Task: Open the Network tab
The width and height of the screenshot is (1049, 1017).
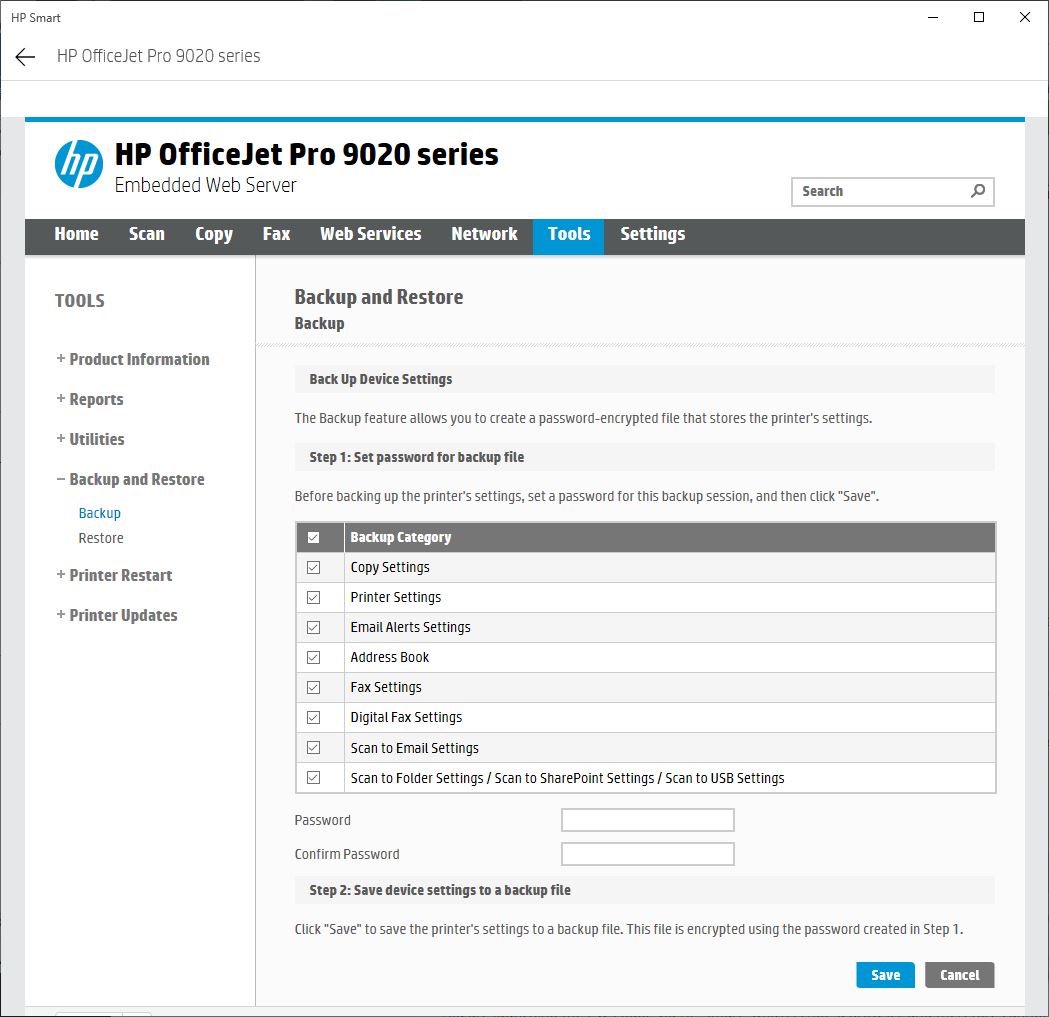Action: point(484,236)
